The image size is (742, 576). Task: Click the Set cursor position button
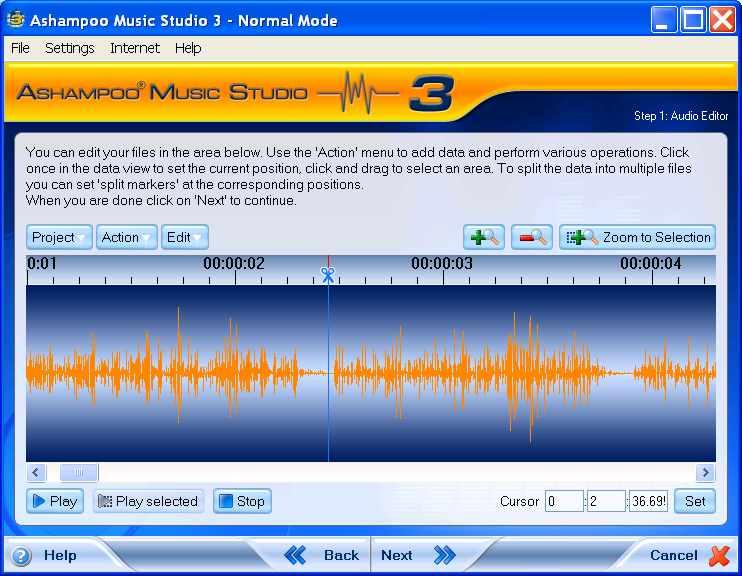[695, 501]
